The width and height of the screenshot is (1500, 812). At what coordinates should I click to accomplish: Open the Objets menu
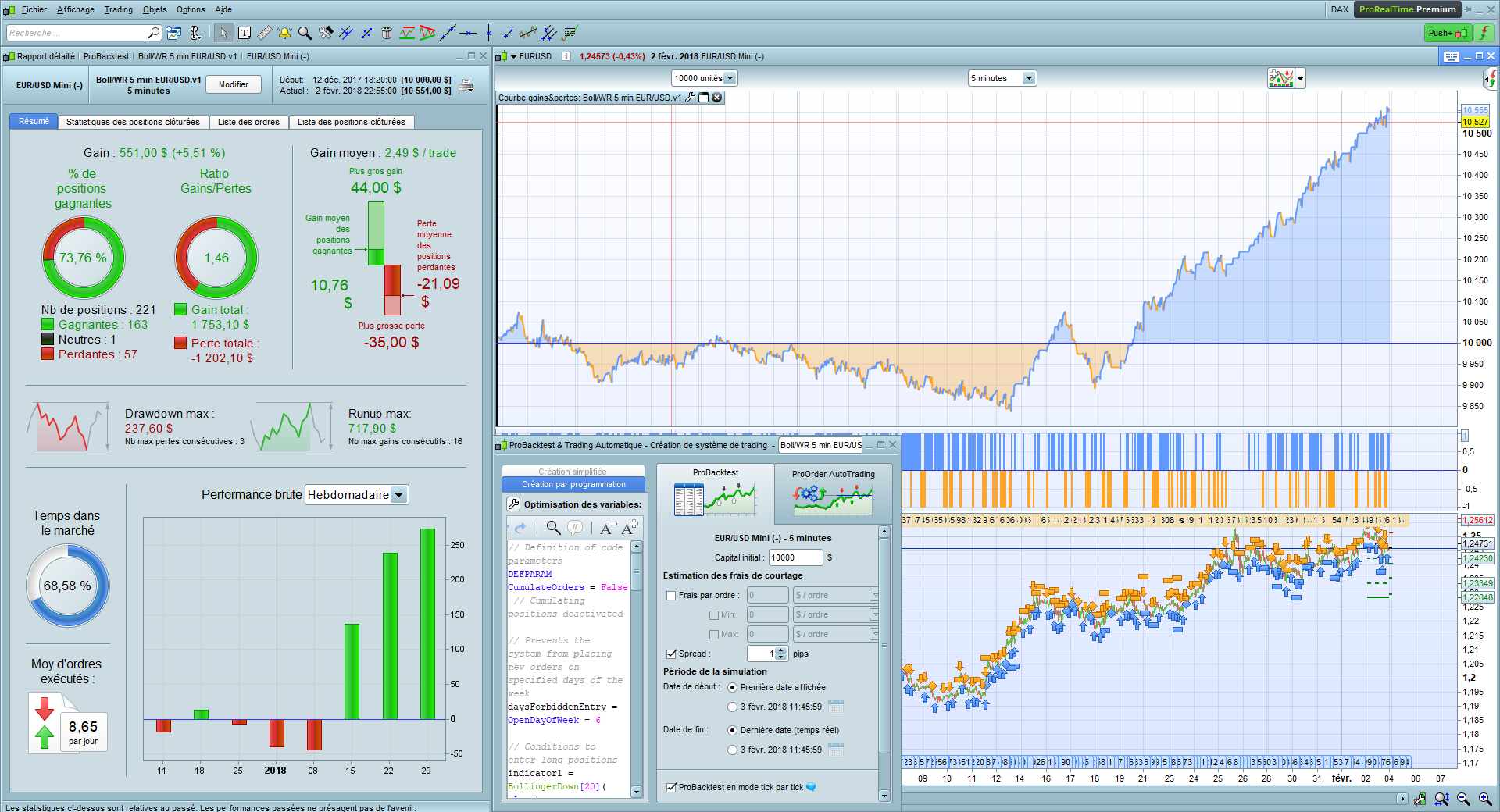point(155,9)
